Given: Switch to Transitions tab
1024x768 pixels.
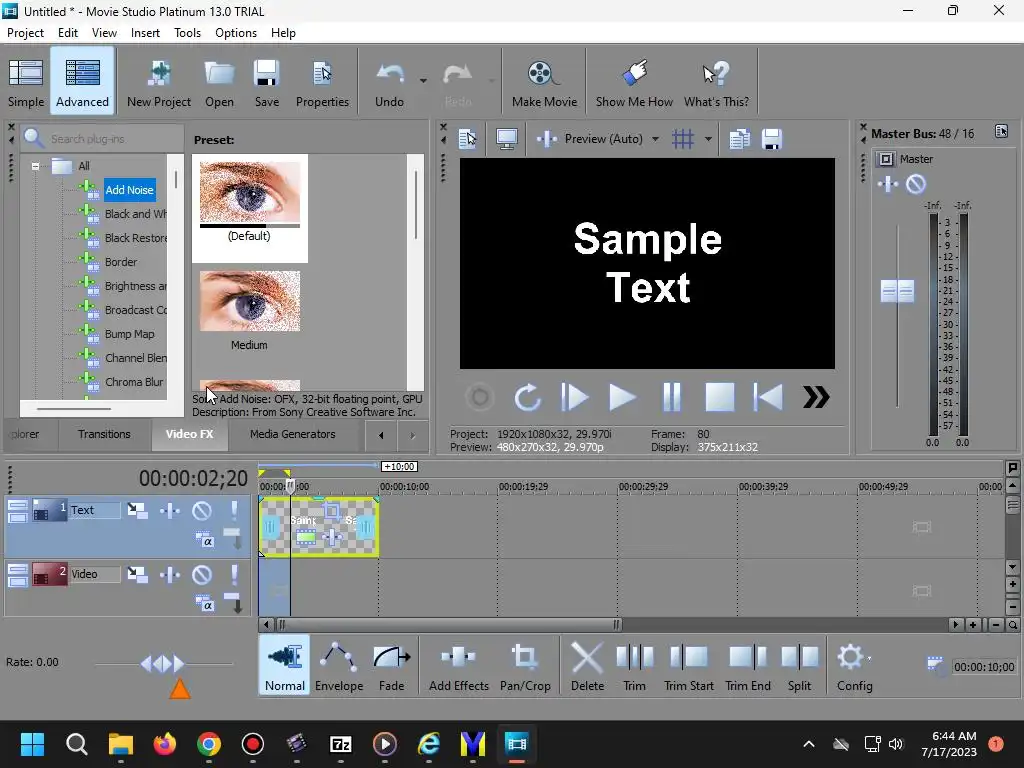Looking at the screenshot, I should 104,434.
